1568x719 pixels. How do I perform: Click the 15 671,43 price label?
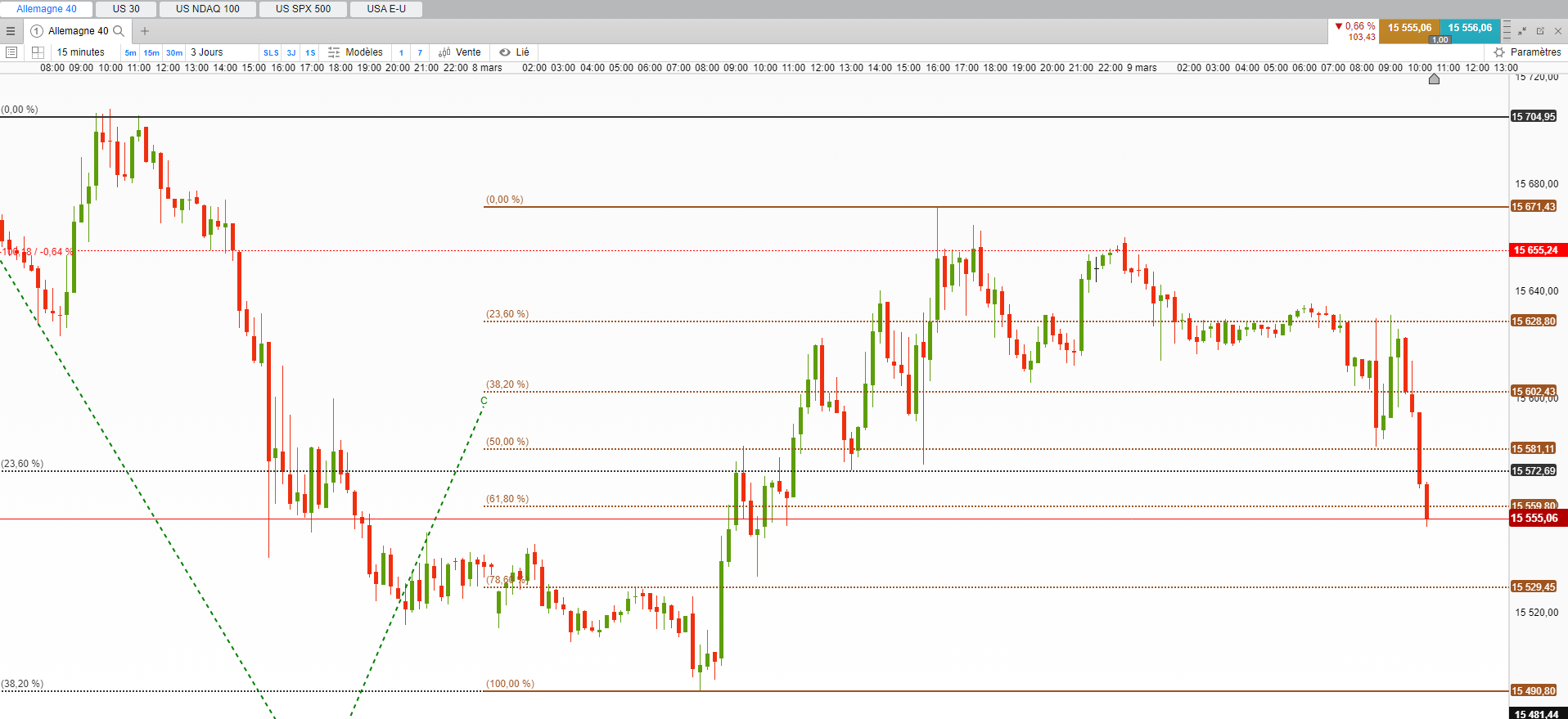point(1534,207)
